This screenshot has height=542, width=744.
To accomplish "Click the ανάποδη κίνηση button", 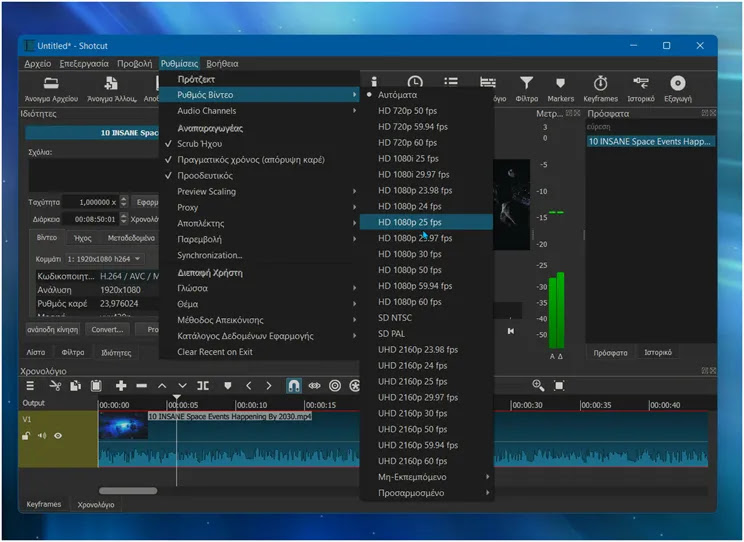I will [53, 329].
